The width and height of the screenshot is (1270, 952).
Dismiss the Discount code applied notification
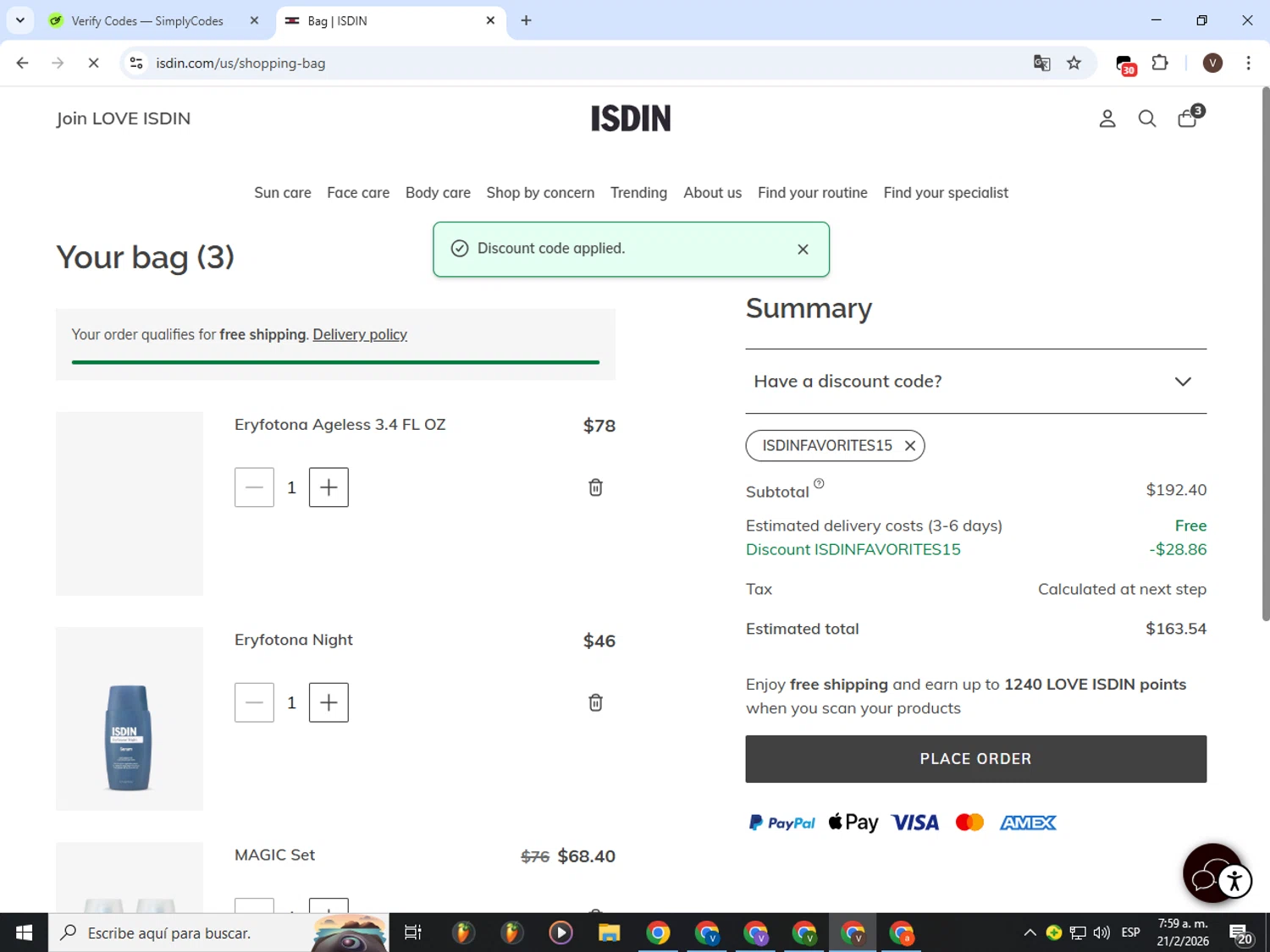pyautogui.click(x=803, y=249)
